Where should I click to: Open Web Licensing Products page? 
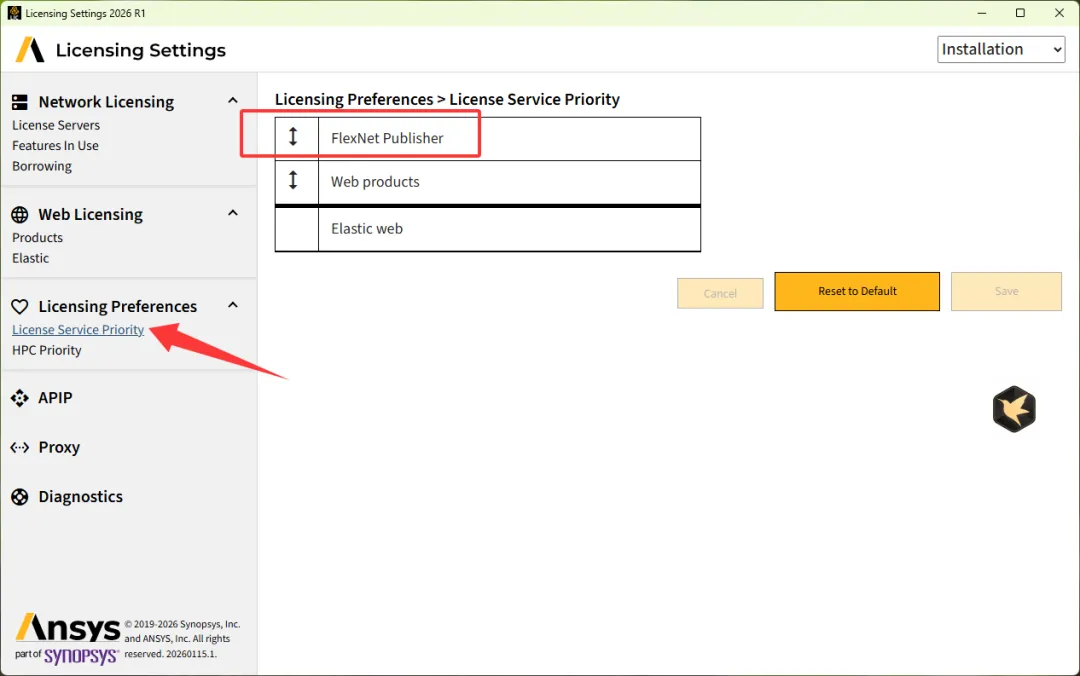(x=37, y=238)
